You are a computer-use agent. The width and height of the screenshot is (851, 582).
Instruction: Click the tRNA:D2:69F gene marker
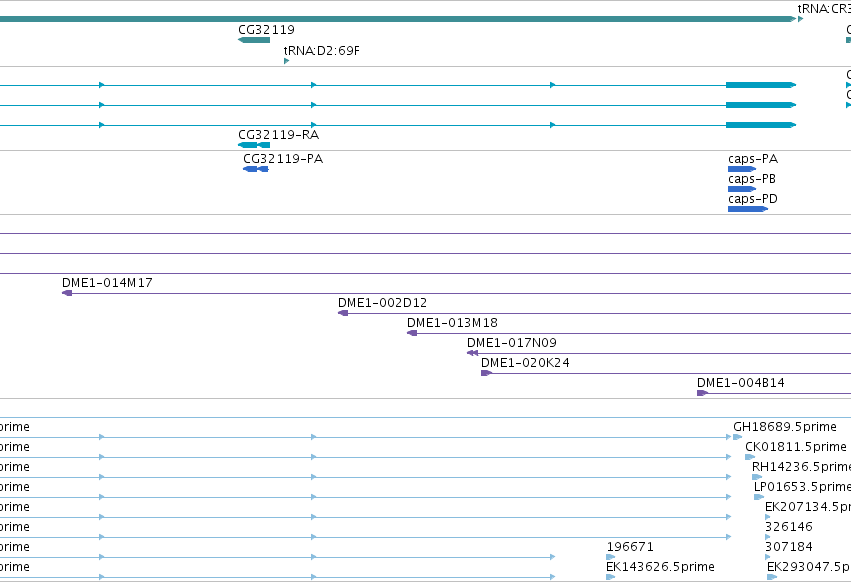tap(286, 61)
